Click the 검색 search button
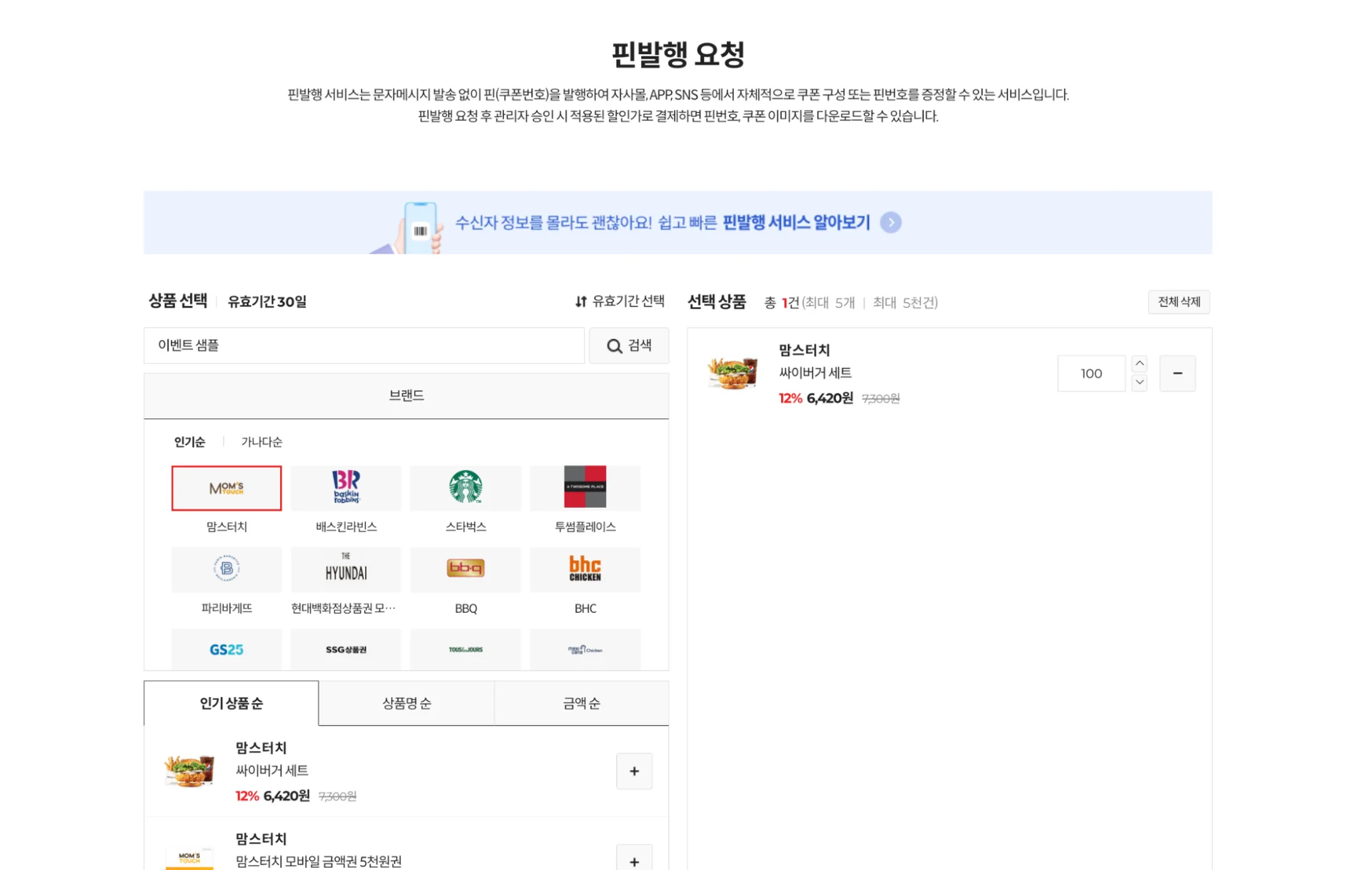Screen dimensions: 1372x870 (x=628, y=346)
